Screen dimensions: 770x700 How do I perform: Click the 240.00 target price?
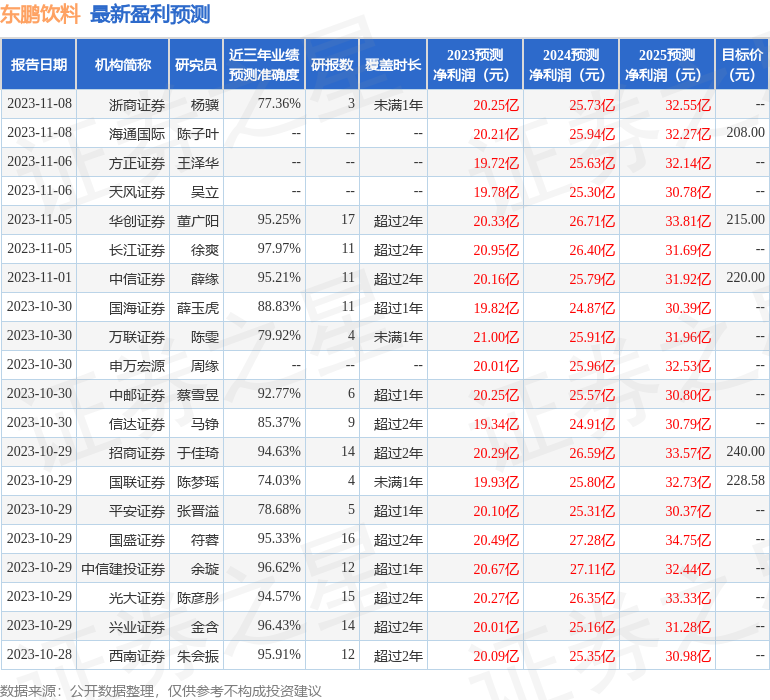click(745, 451)
